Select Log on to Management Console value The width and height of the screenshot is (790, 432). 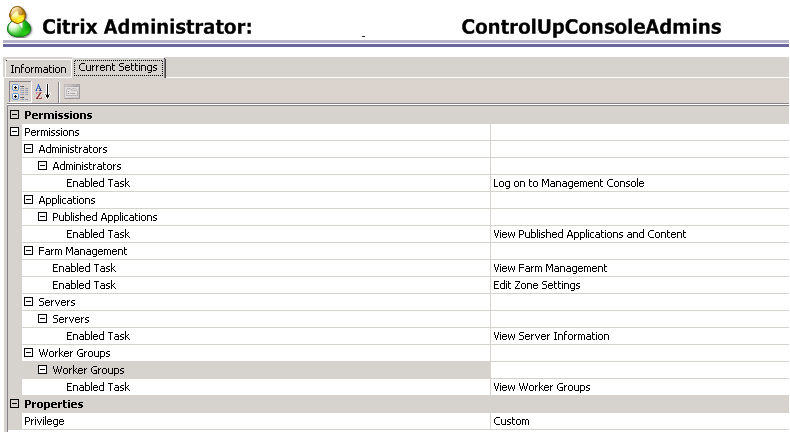point(568,183)
